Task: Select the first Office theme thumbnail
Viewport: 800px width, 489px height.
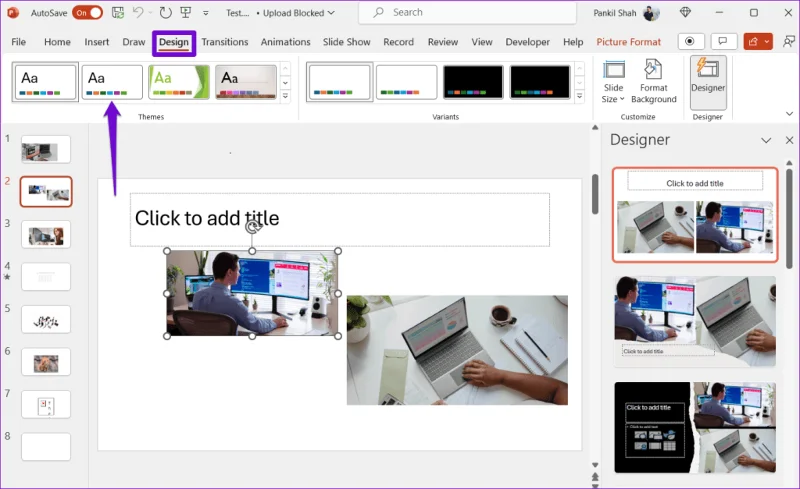Action: click(45, 82)
